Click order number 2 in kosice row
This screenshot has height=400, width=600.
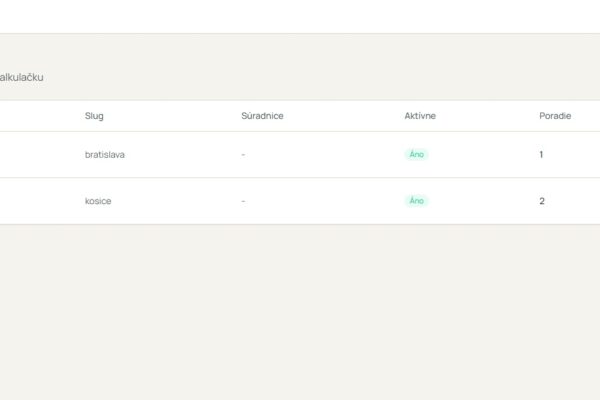(x=542, y=201)
